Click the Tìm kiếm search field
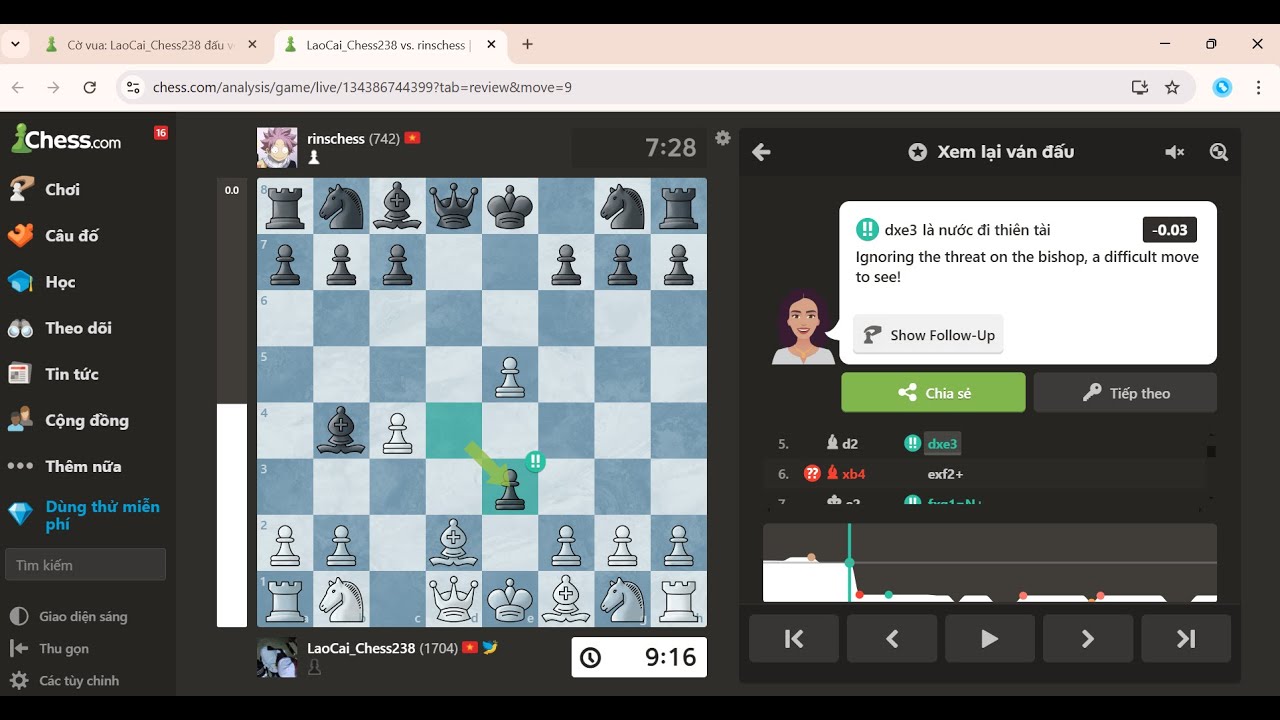This screenshot has width=1280, height=720. click(86, 565)
